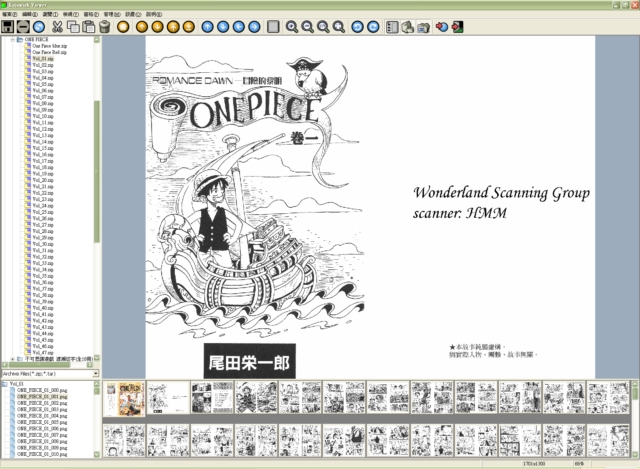The width and height of the screenshot is (640, 469).
Task: Click the black minus square toolbar icon
Action: 23,27
